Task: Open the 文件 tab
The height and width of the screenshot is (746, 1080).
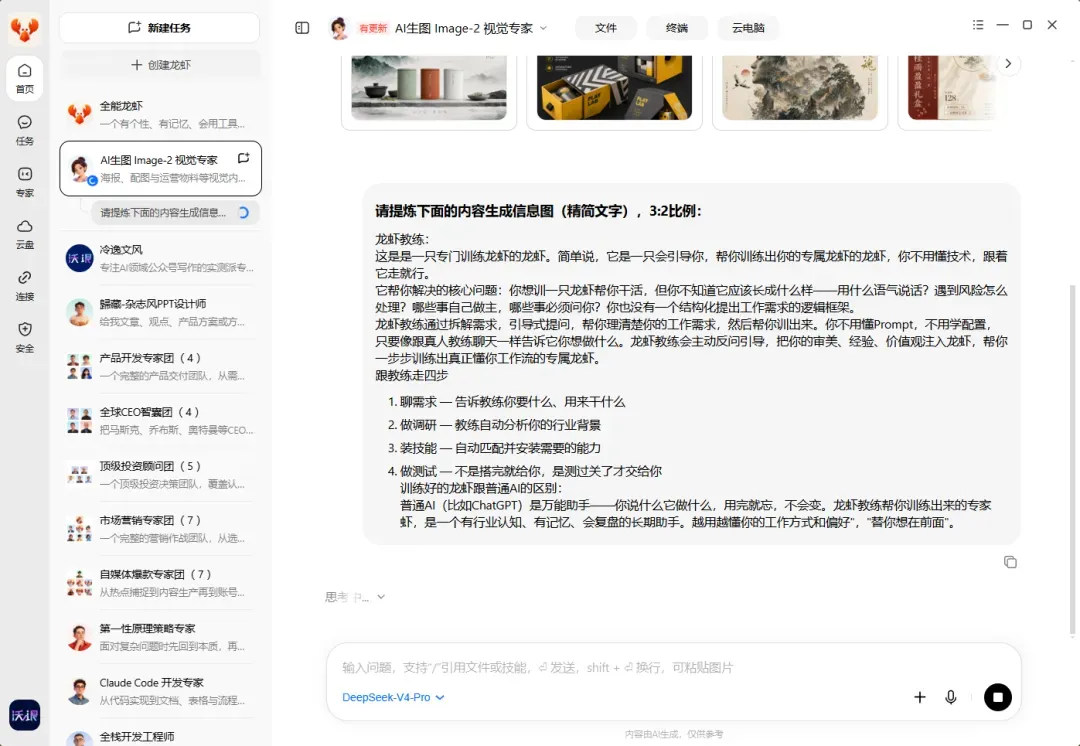Action: click(x=605, y=28)
